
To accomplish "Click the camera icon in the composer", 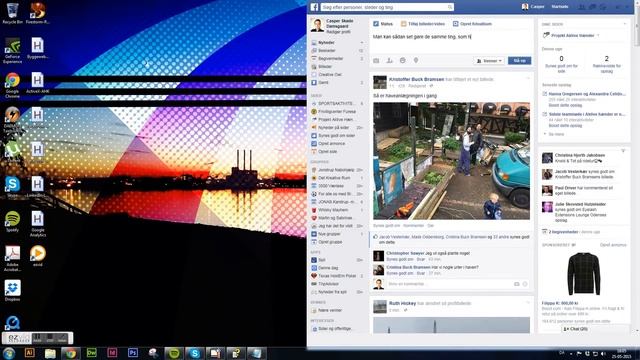I will coord(376,61).
